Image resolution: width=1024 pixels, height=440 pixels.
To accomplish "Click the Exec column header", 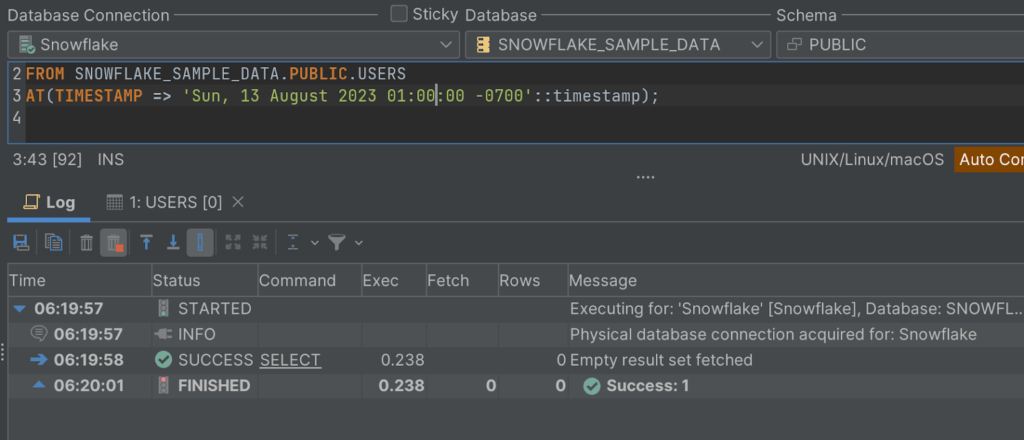I will (x=394, y=281).
